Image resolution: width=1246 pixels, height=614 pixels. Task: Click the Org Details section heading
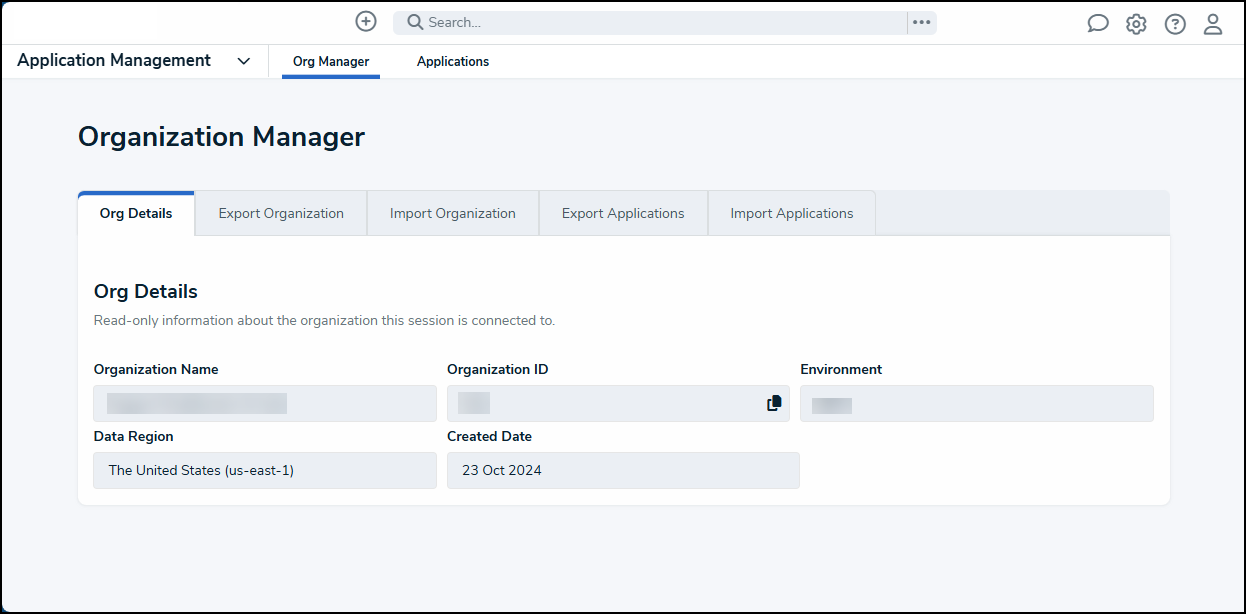pos(146,292)
